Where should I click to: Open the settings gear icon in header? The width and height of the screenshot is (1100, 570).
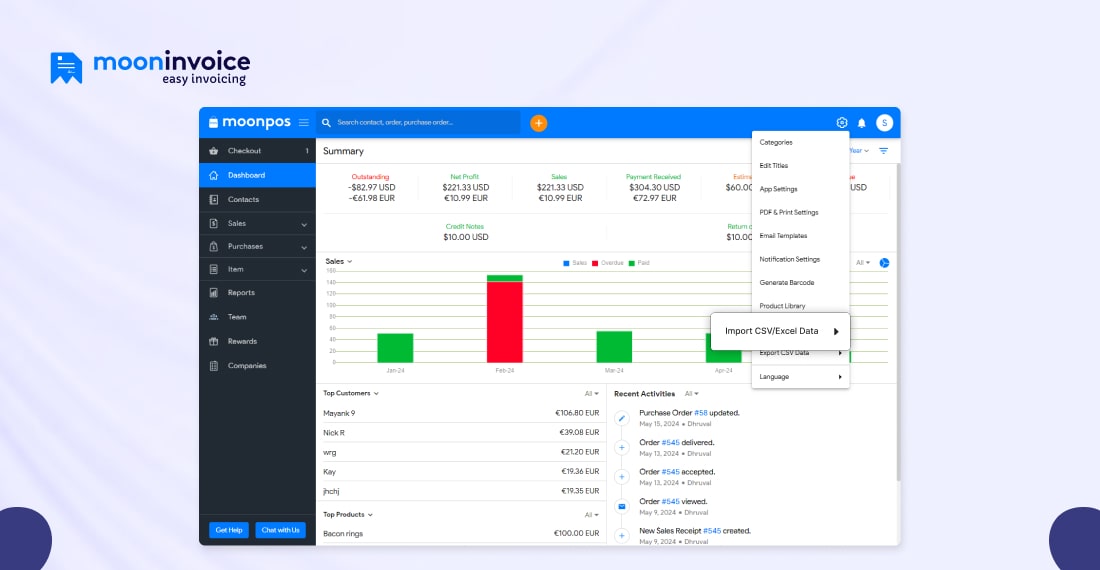pyautogui.click(x=842, y=123)
